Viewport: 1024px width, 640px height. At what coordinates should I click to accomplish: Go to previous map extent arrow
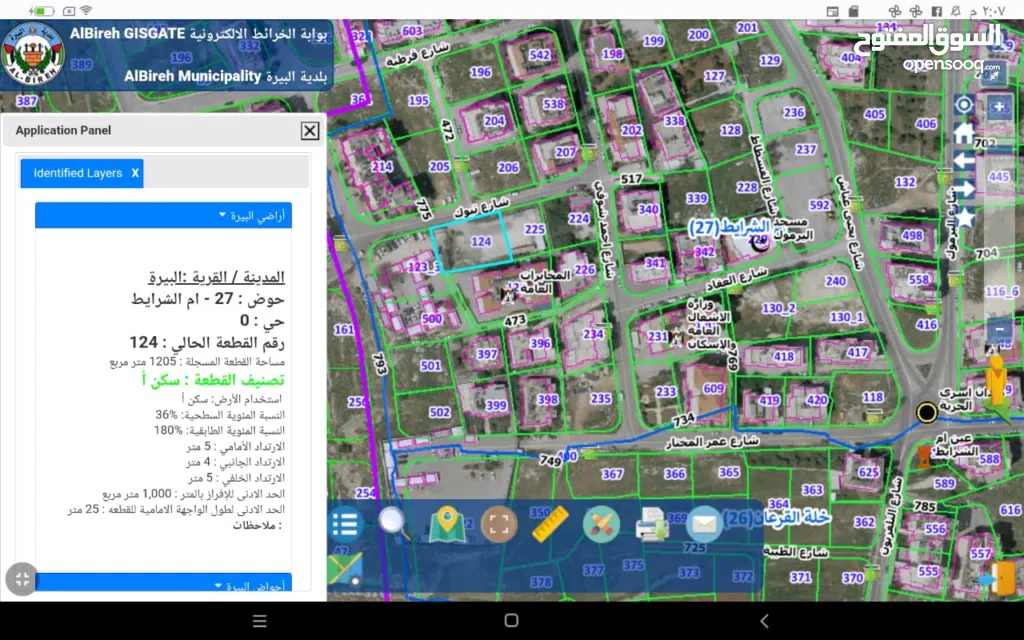point(964,160)
